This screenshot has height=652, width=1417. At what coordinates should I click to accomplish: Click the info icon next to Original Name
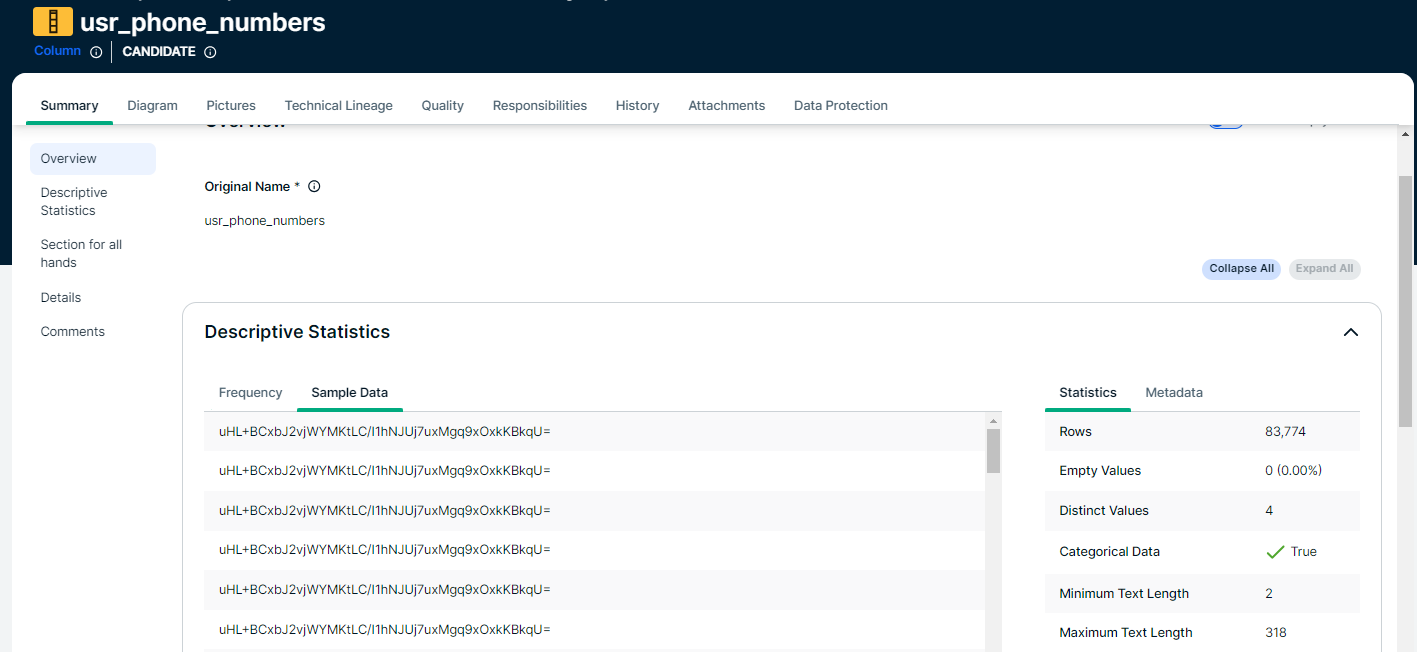314,187
